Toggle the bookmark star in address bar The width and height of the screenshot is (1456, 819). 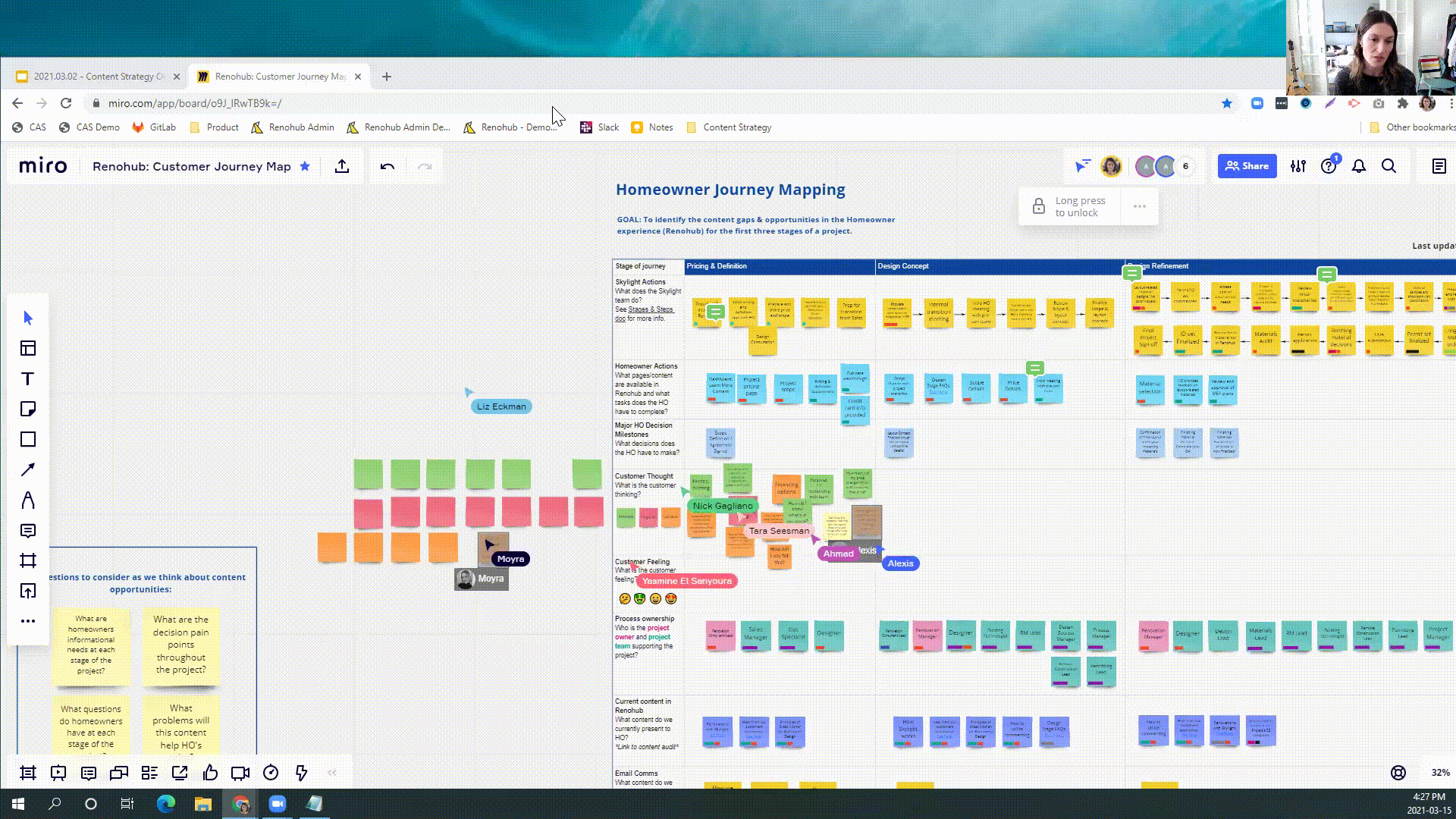click(1226, 103)
